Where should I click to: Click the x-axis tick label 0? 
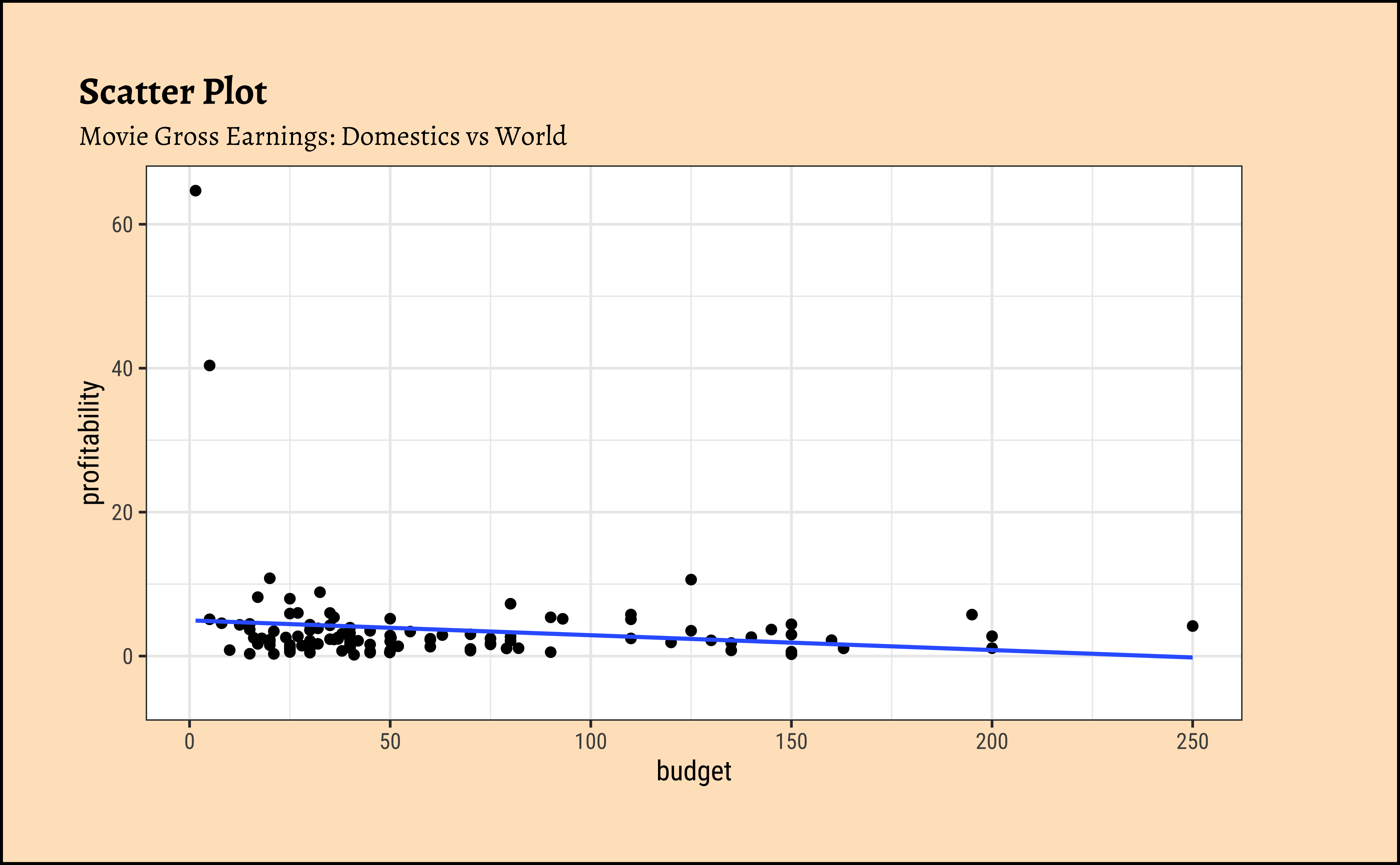[189, 742]
